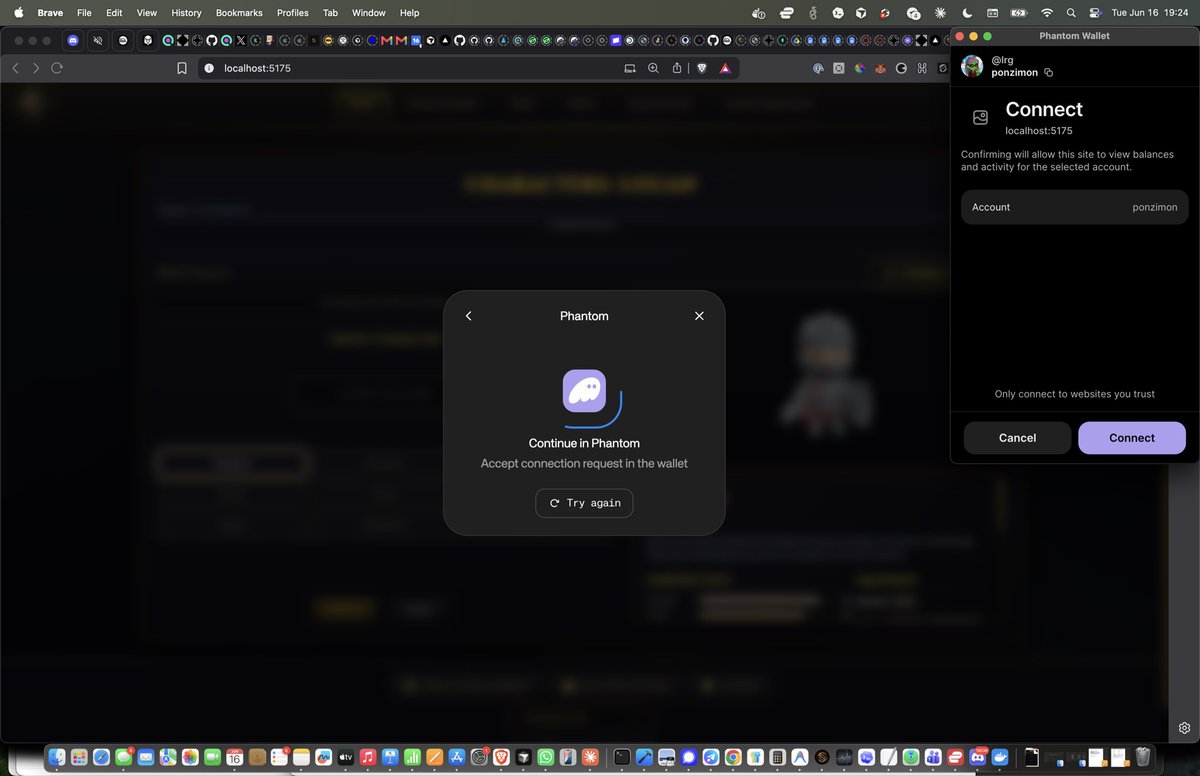
Task: Click the battery status icon
Action: [1020, 13]
